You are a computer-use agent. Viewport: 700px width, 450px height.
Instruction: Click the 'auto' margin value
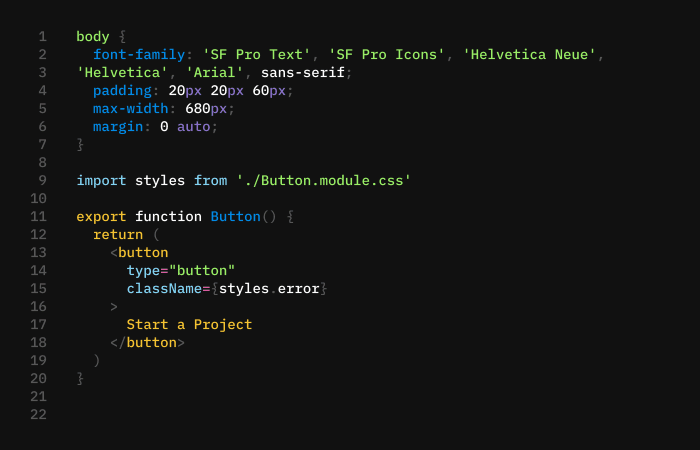pyautogui.click(x=194, y=127)
